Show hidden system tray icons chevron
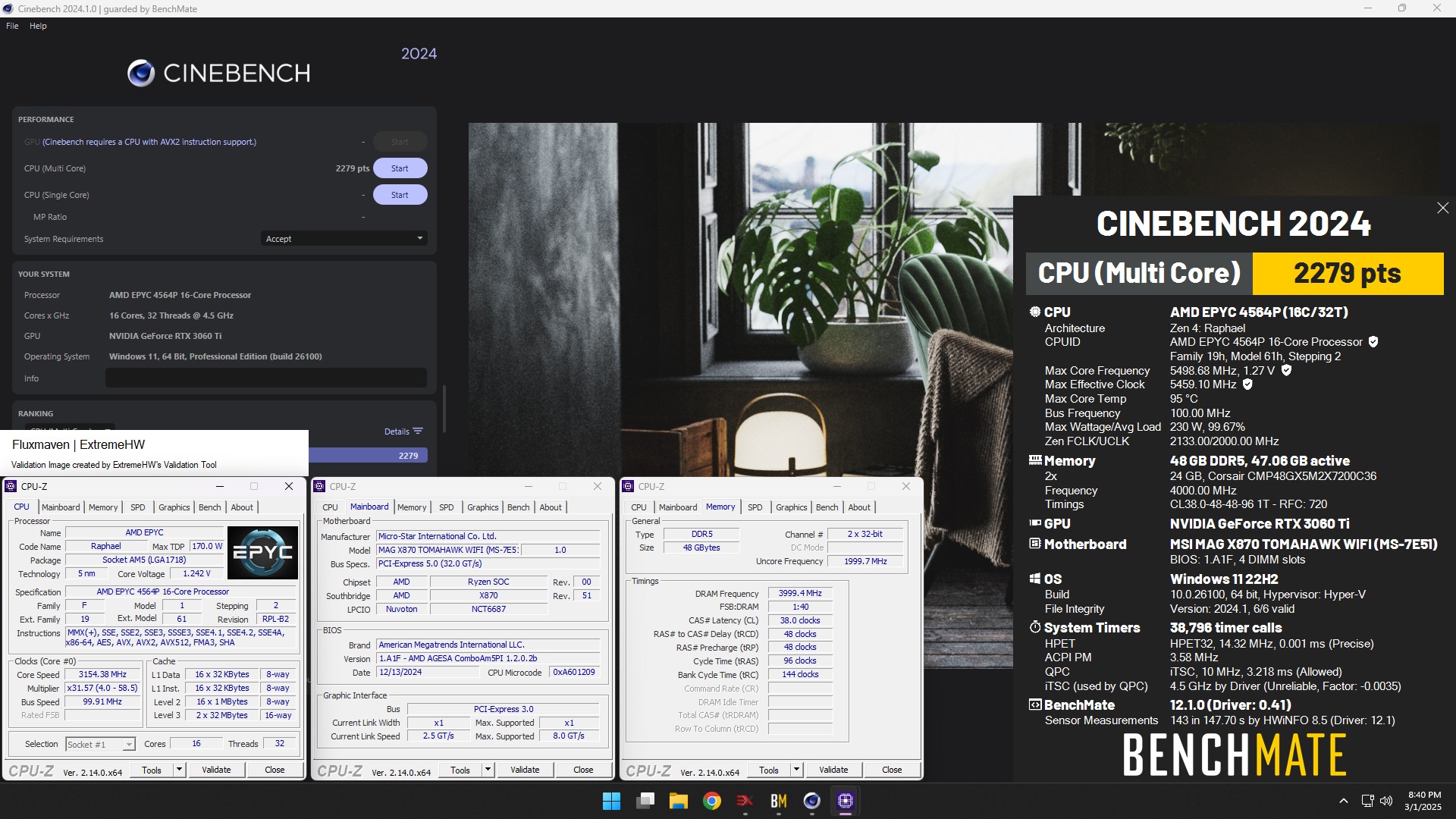 tap(1343, 801)
